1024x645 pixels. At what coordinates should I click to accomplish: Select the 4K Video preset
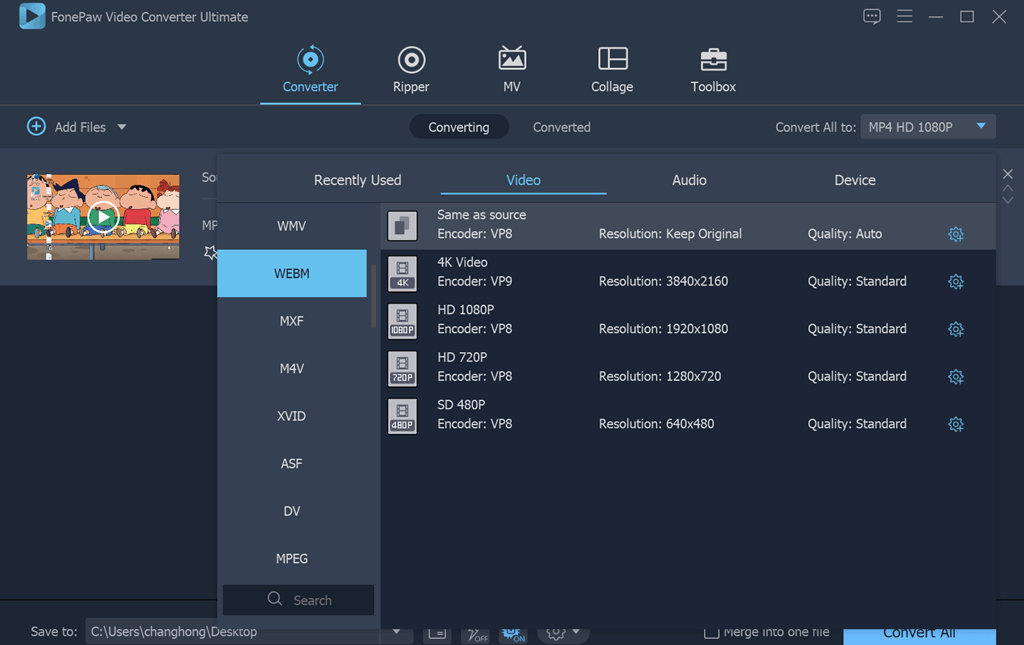(688, 274)
